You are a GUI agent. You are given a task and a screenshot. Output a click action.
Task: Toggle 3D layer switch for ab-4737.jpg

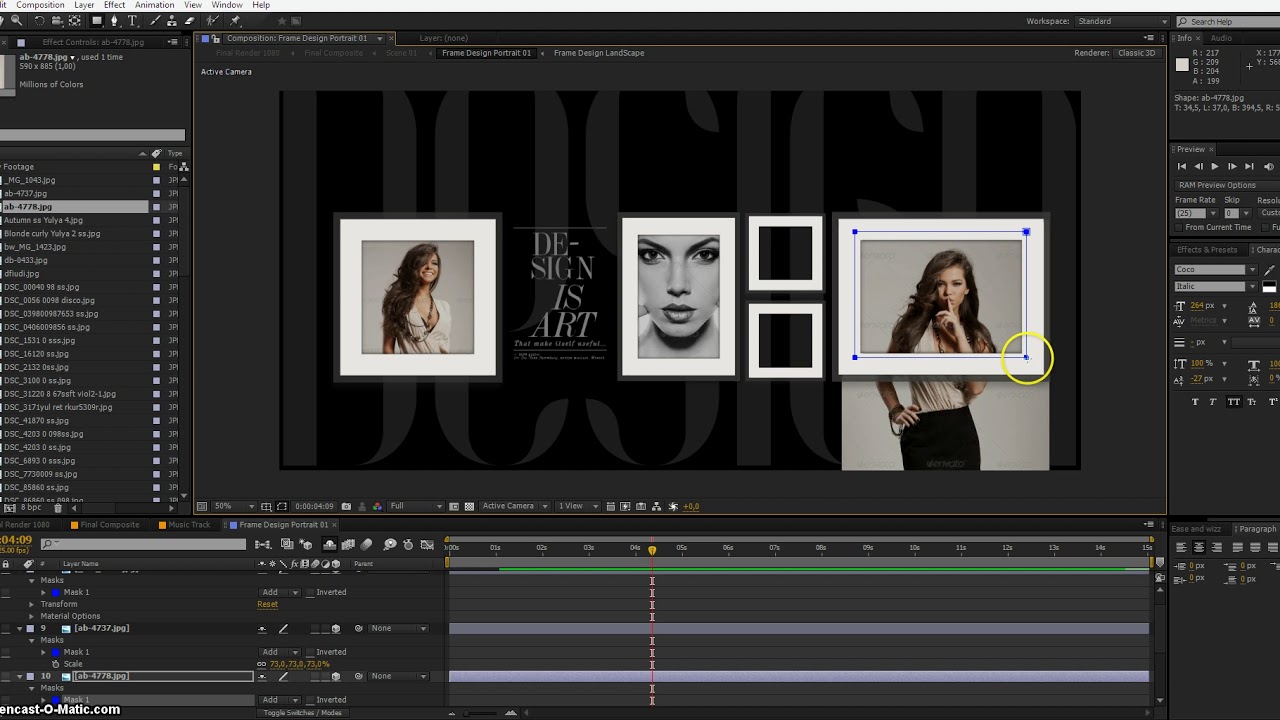[x=336, y=628]
